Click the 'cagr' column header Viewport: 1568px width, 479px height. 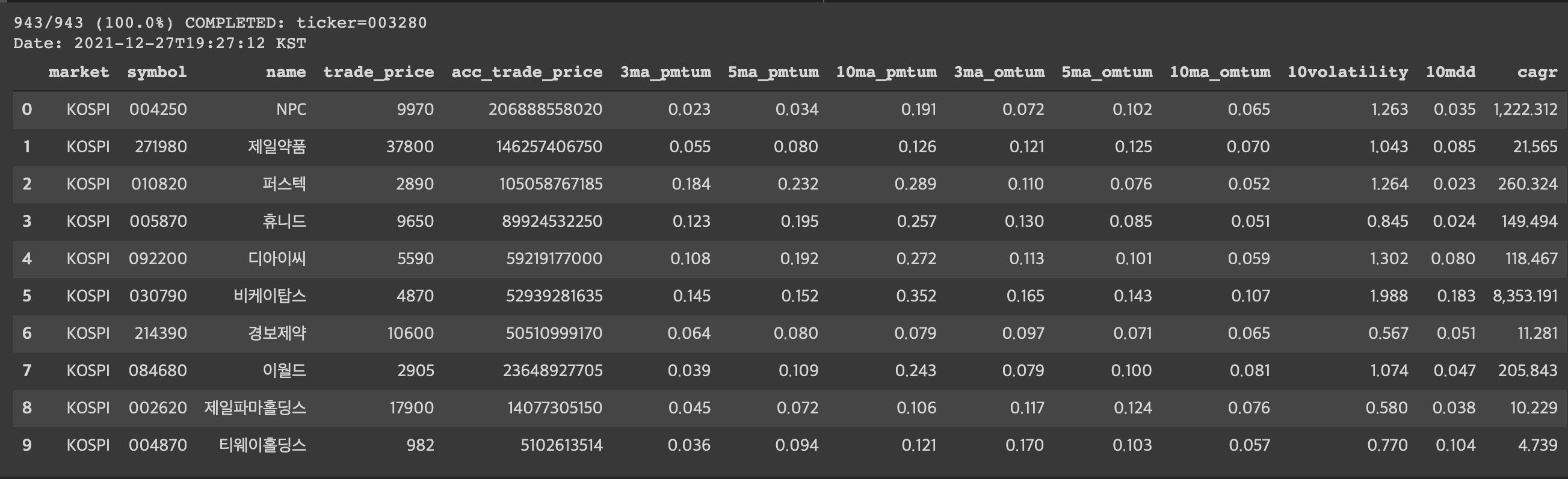click(x=1537, y=72)
